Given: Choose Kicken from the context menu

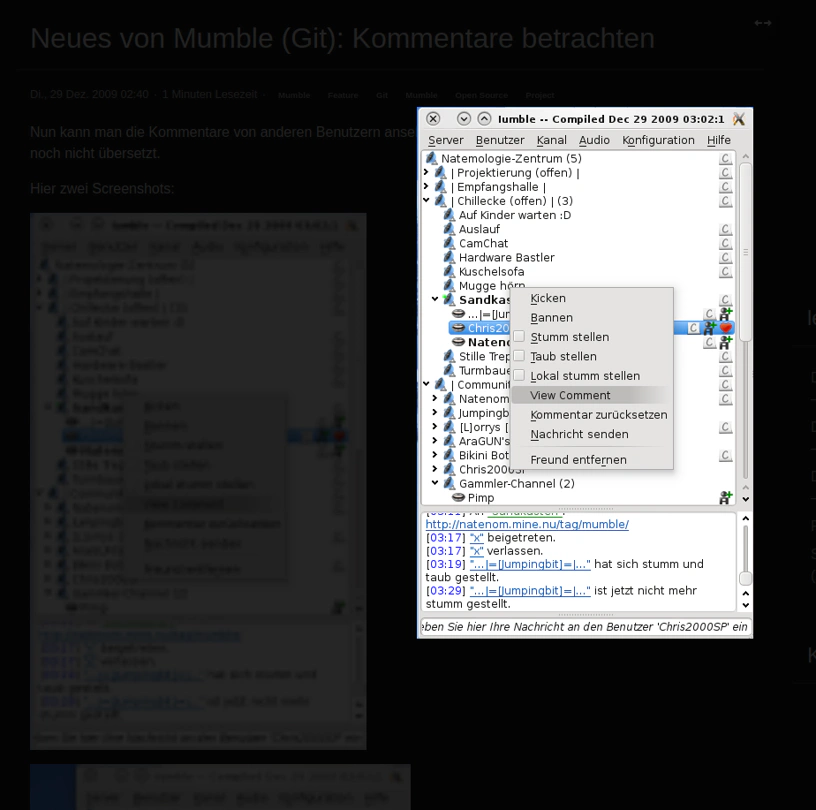Looking at the screenshot, I should (x=592, y=298).
